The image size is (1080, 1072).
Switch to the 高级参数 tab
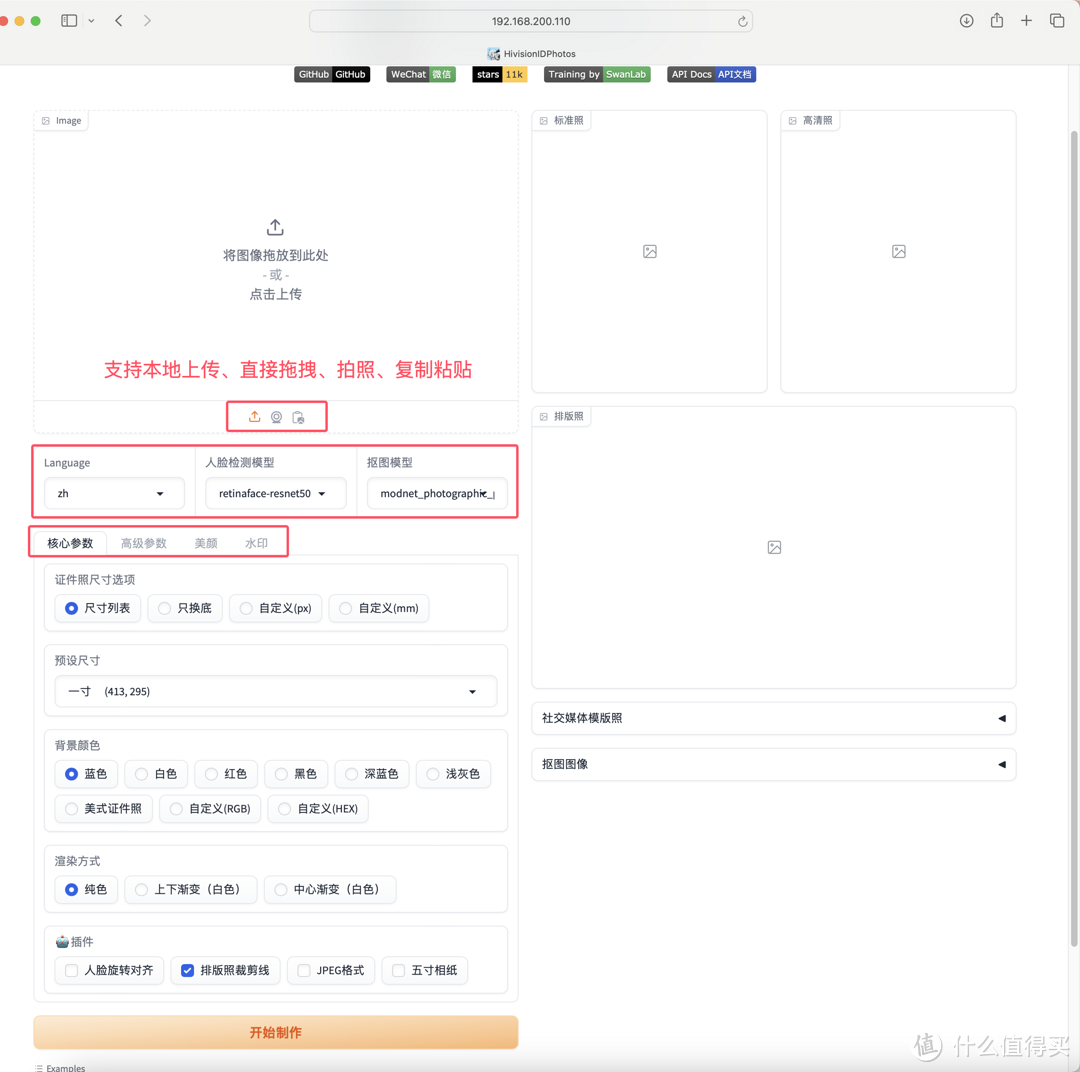point(143,543)
